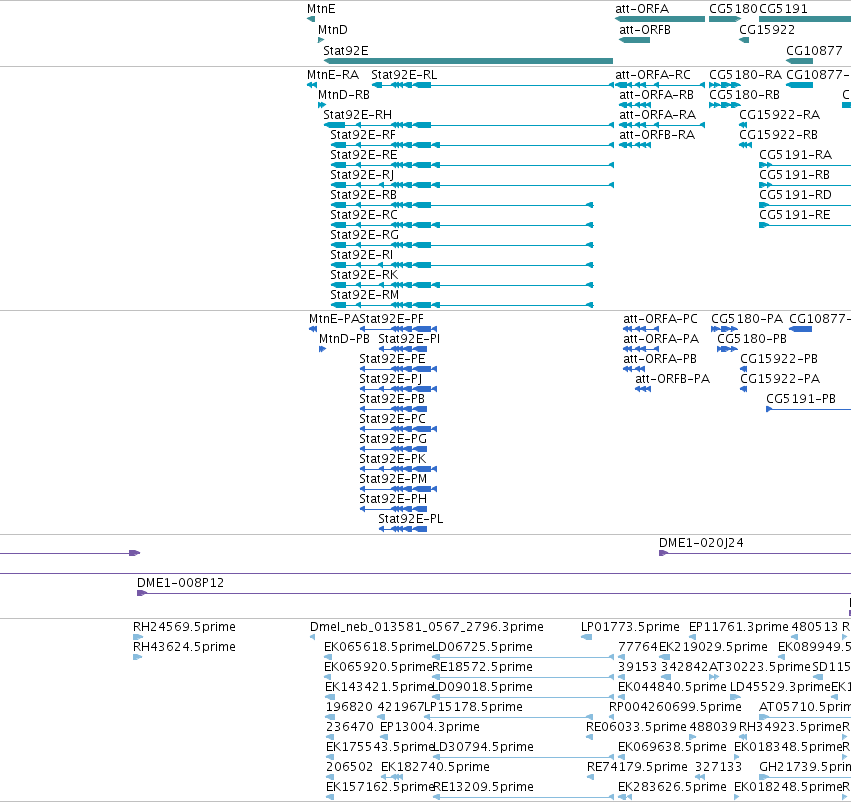851x802 pixels.
Task: Select the MtnE-RA transcript label
Action: pos(333,75)
